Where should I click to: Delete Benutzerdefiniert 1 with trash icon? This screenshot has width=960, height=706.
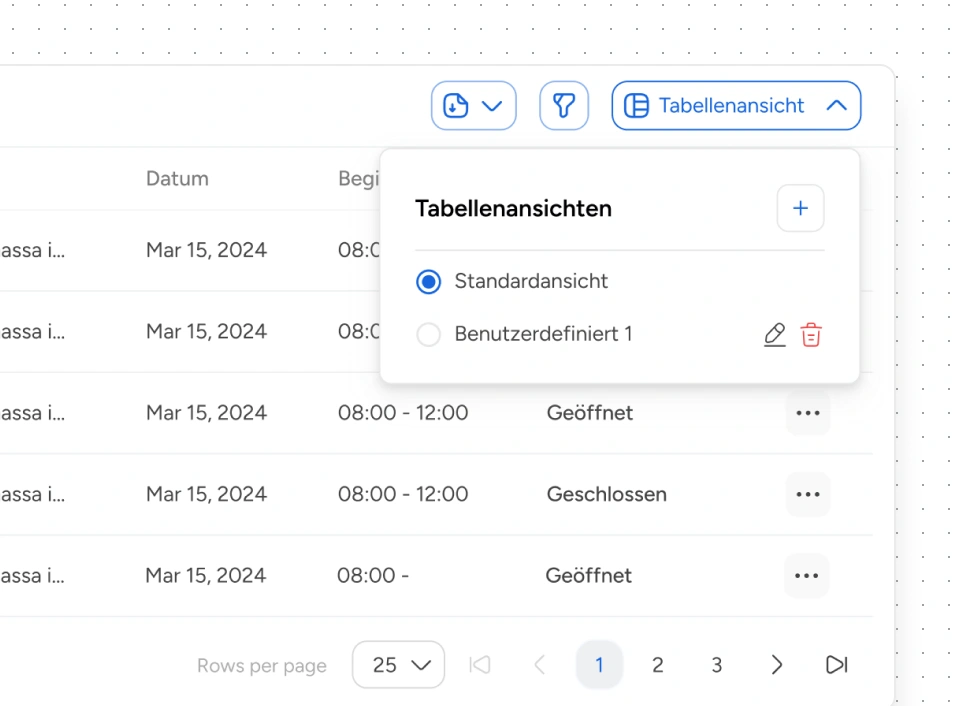tap(811, 335)
